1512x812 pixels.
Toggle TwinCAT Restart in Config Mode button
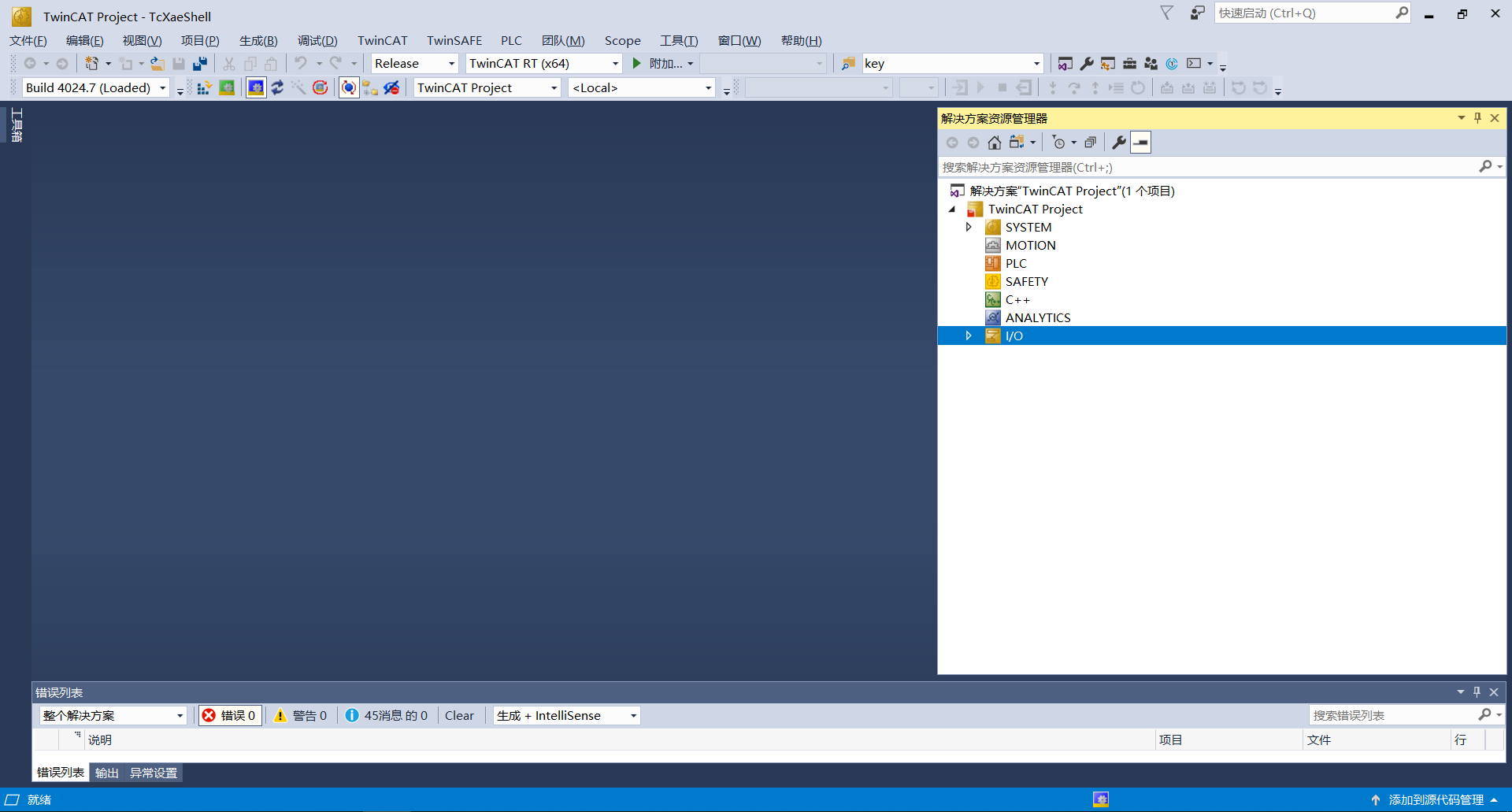tap(256, 88)
